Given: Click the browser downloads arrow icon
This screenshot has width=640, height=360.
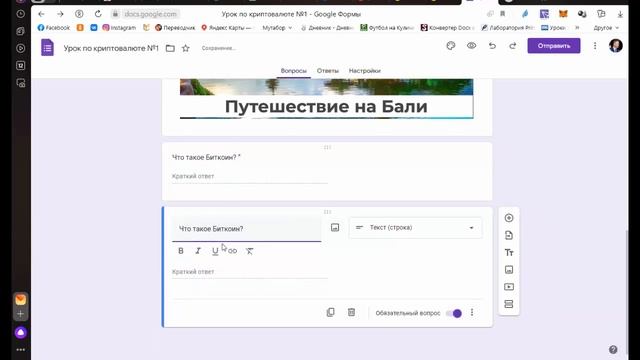Looking at the screenshot, I should click(x=620, y=14).
